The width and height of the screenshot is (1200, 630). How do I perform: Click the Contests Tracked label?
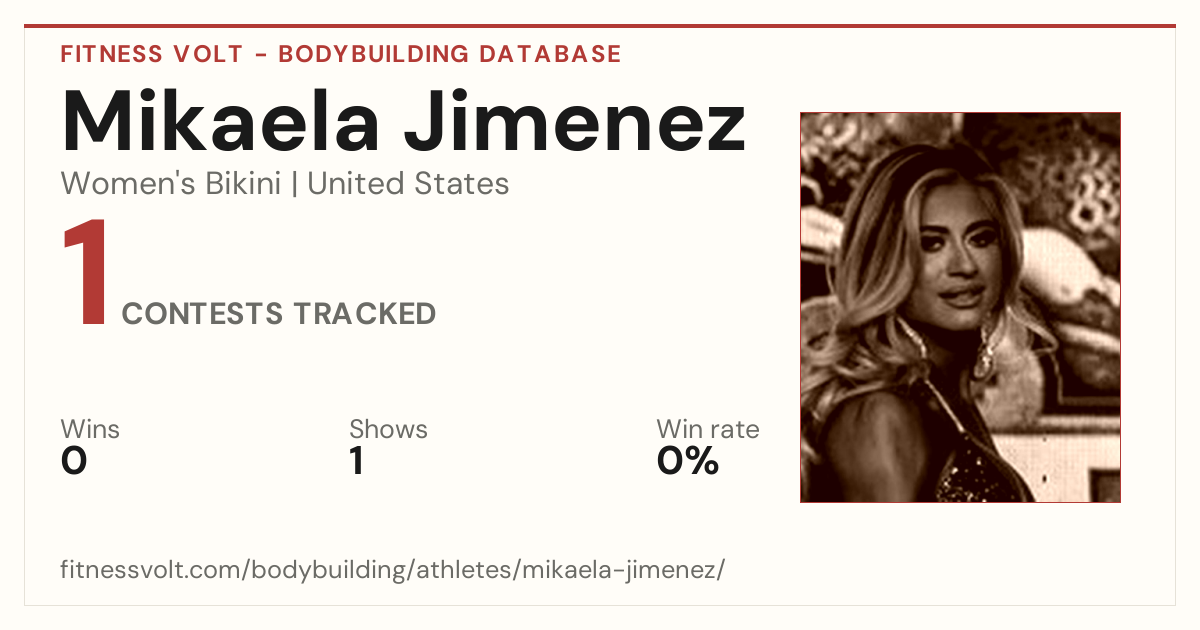tap(279, 314)
